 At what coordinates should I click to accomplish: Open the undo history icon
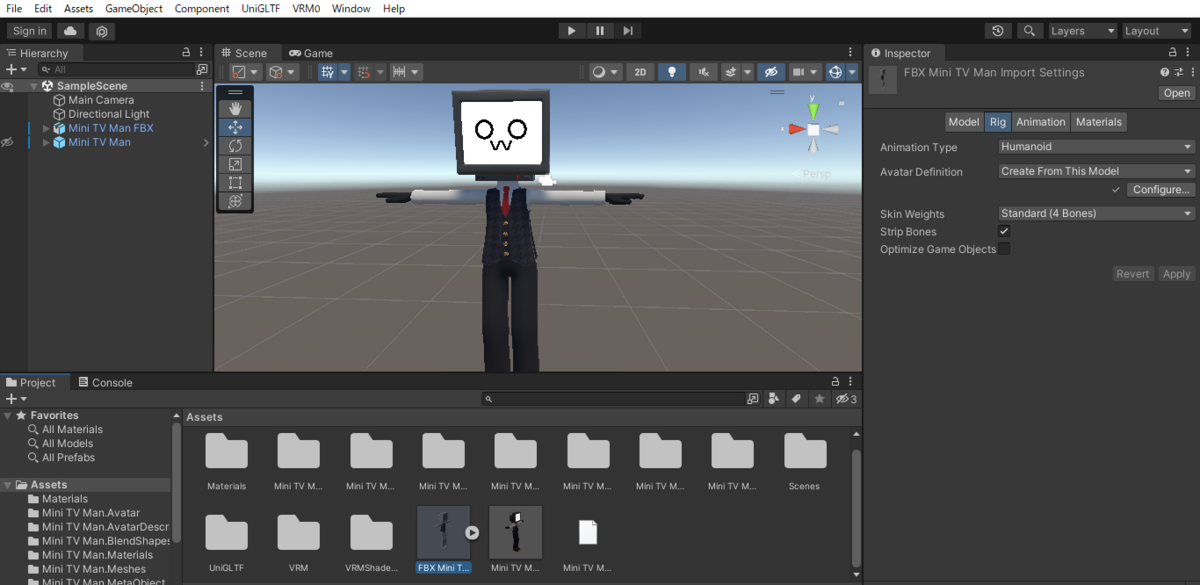point(998,31)
